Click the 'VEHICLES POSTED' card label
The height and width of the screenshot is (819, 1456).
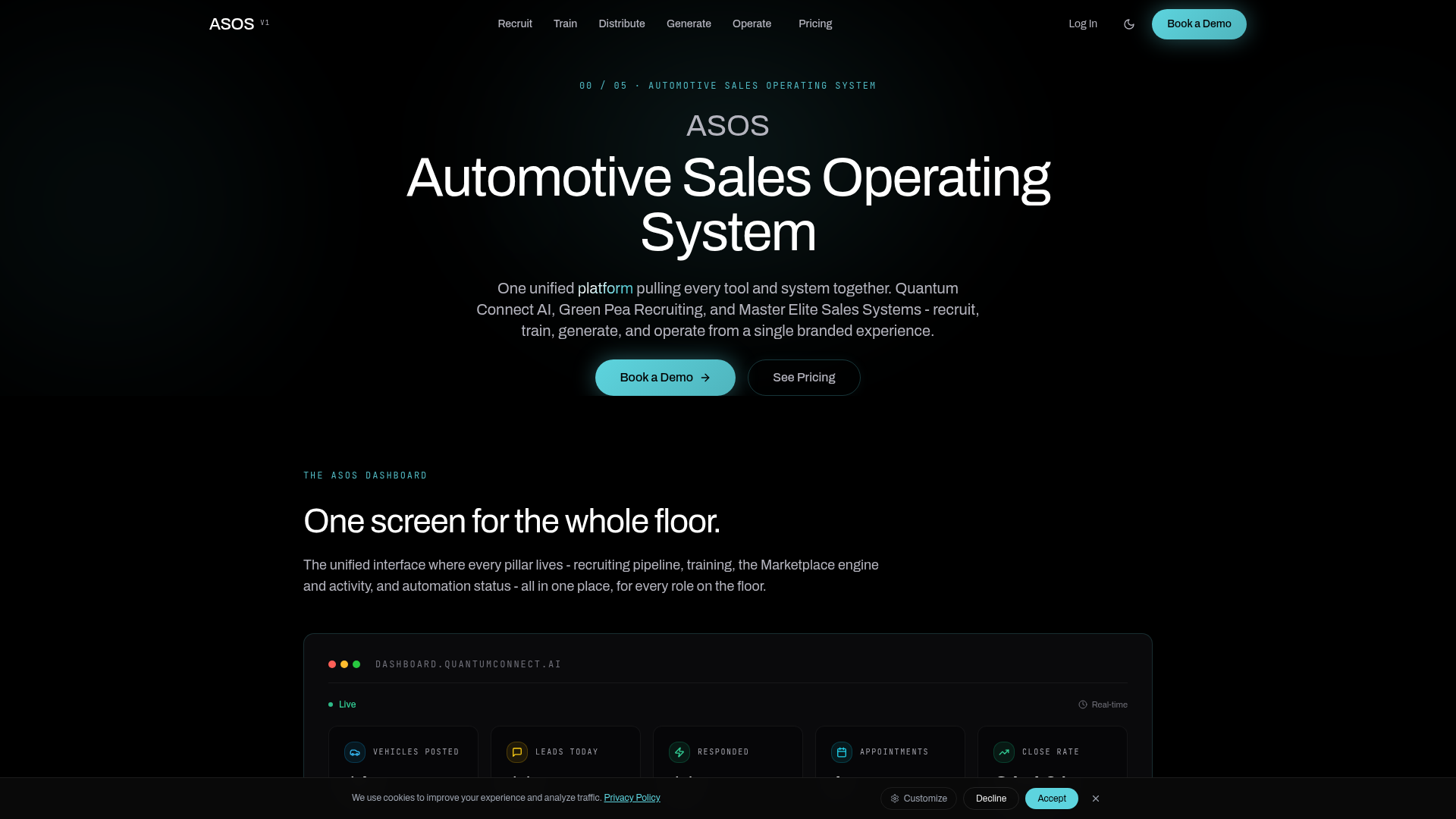416,752
